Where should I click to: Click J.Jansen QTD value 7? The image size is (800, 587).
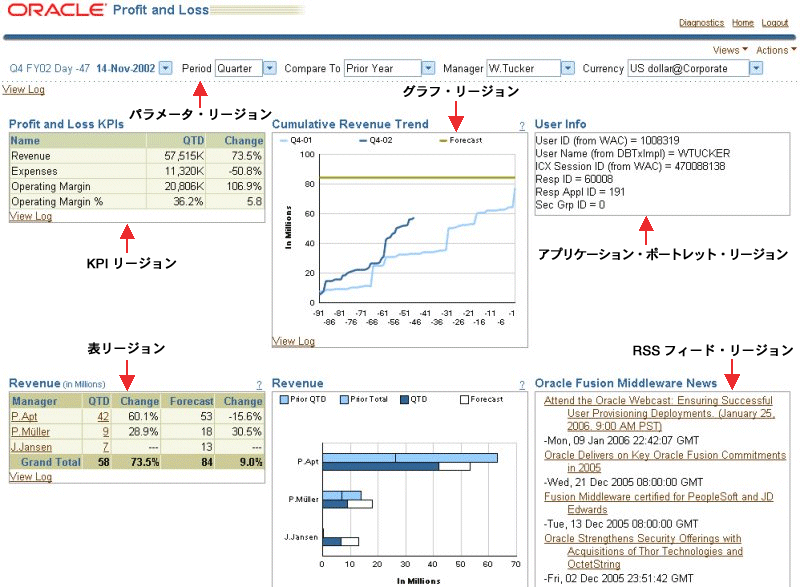[x=106, y=447]
